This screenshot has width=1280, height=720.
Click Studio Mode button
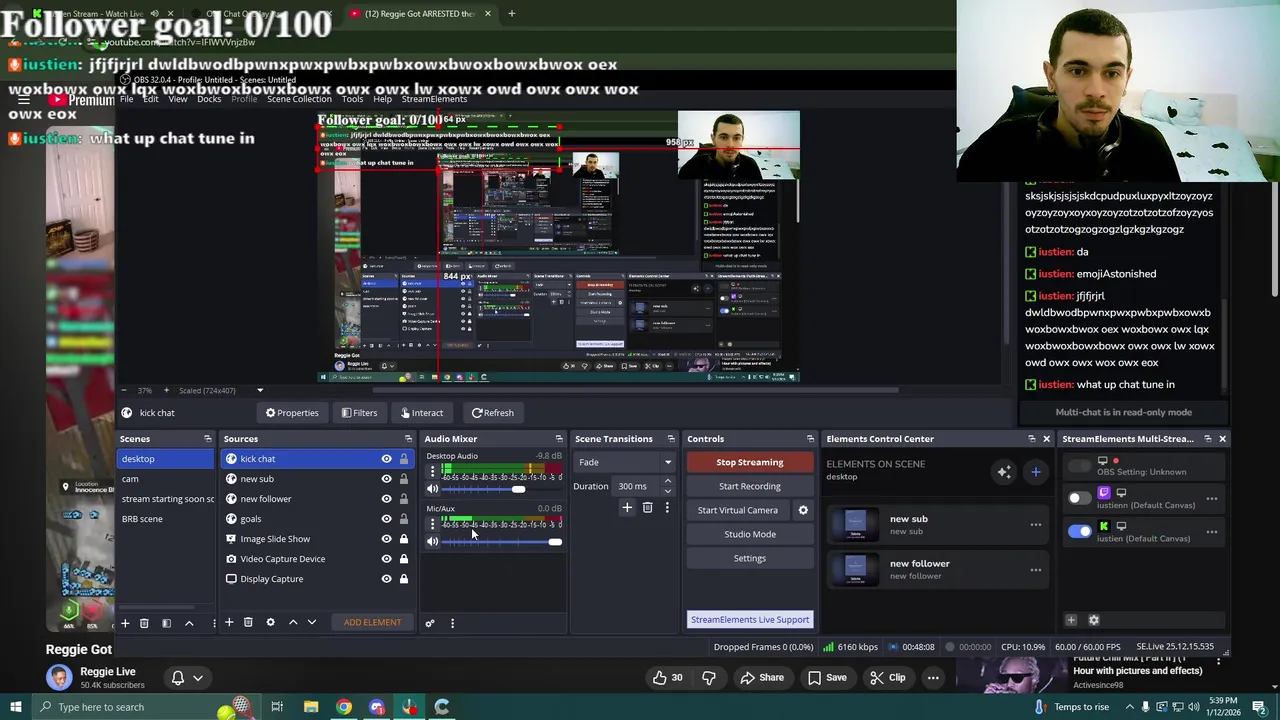point(750,534)
